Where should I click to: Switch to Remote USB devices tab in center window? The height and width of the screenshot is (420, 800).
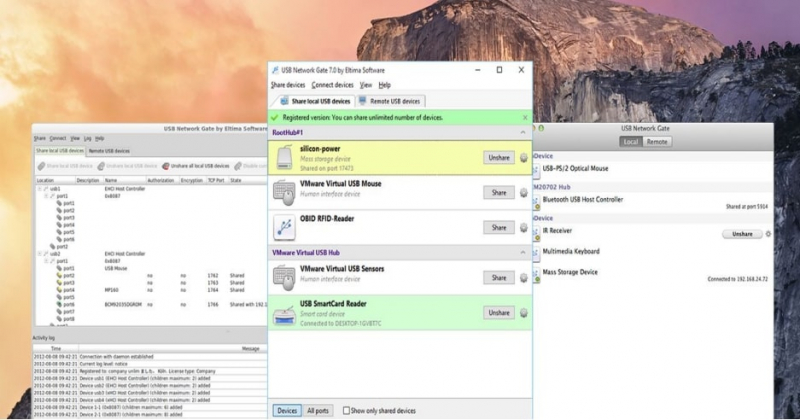[390, 101]
